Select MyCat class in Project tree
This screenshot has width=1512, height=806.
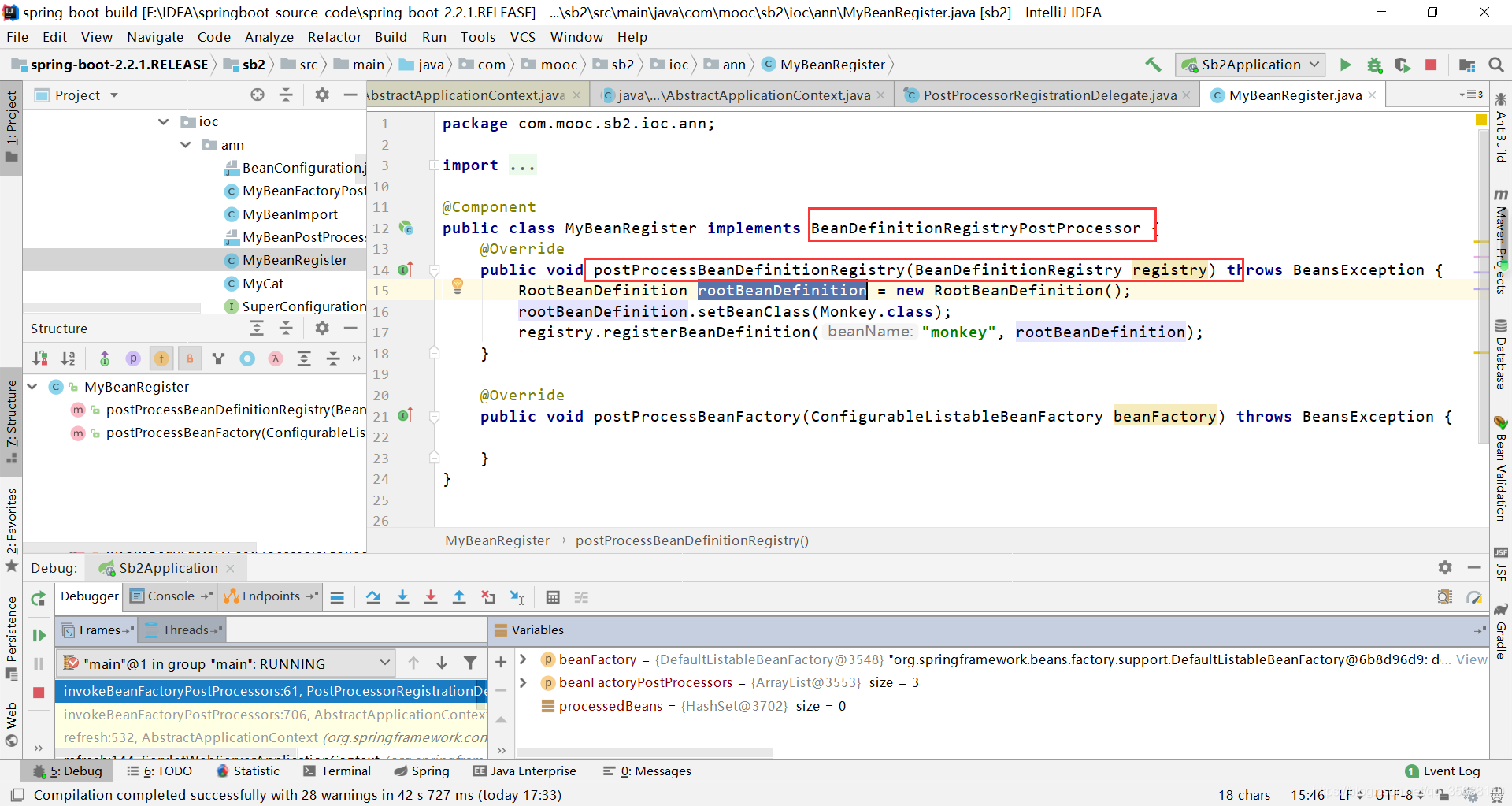point(262,284)
